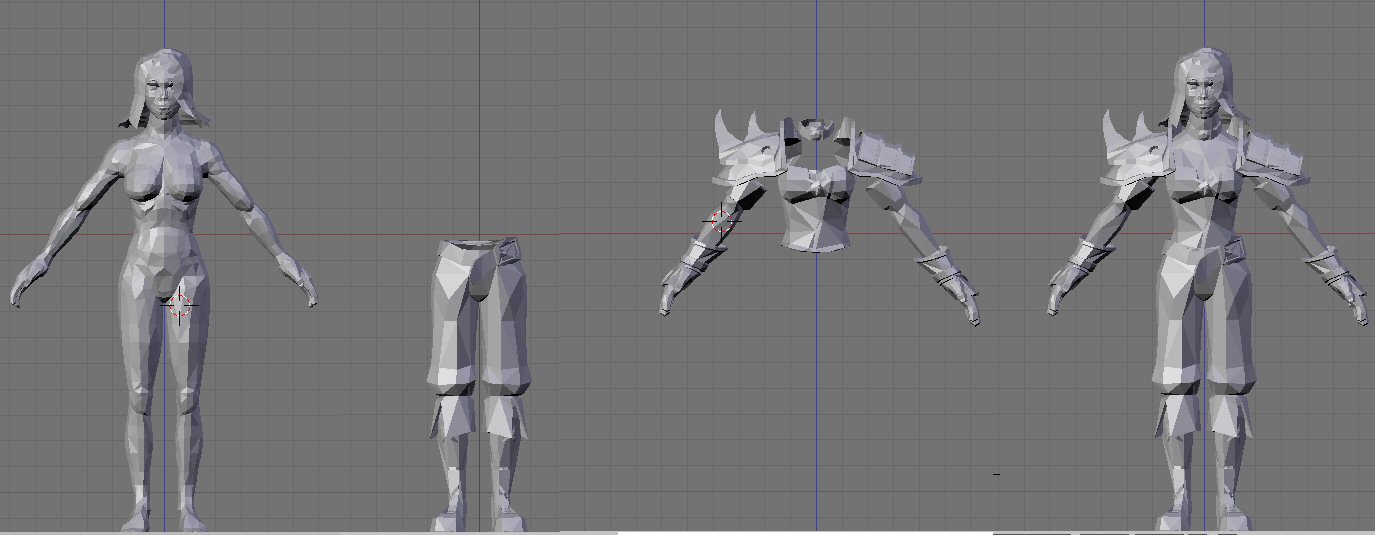This screenshot has height=535, width=1375.
Task: Click the face of the unarmored character
Action: (162, 93)
